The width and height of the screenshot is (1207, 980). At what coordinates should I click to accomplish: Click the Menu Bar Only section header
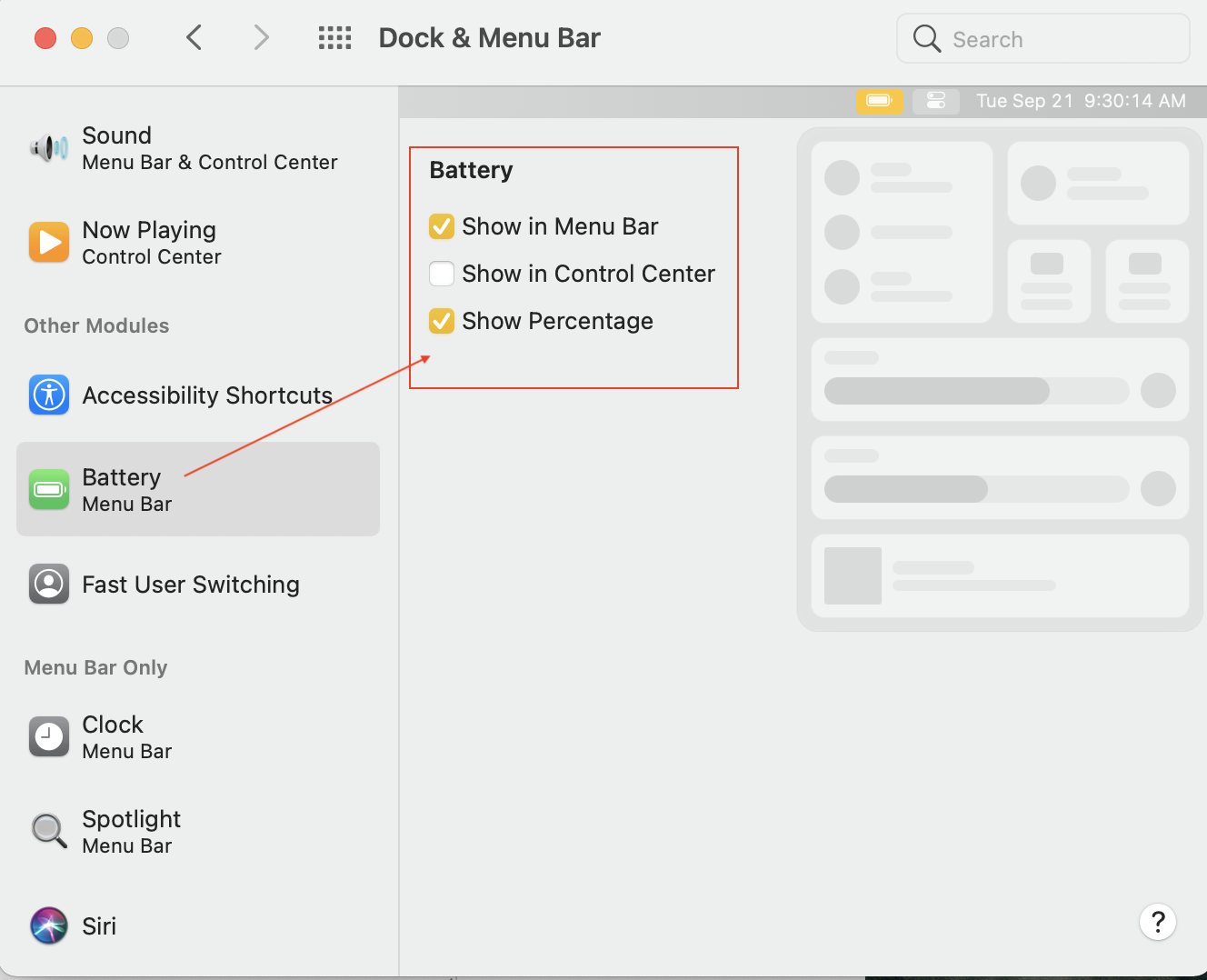95,667
